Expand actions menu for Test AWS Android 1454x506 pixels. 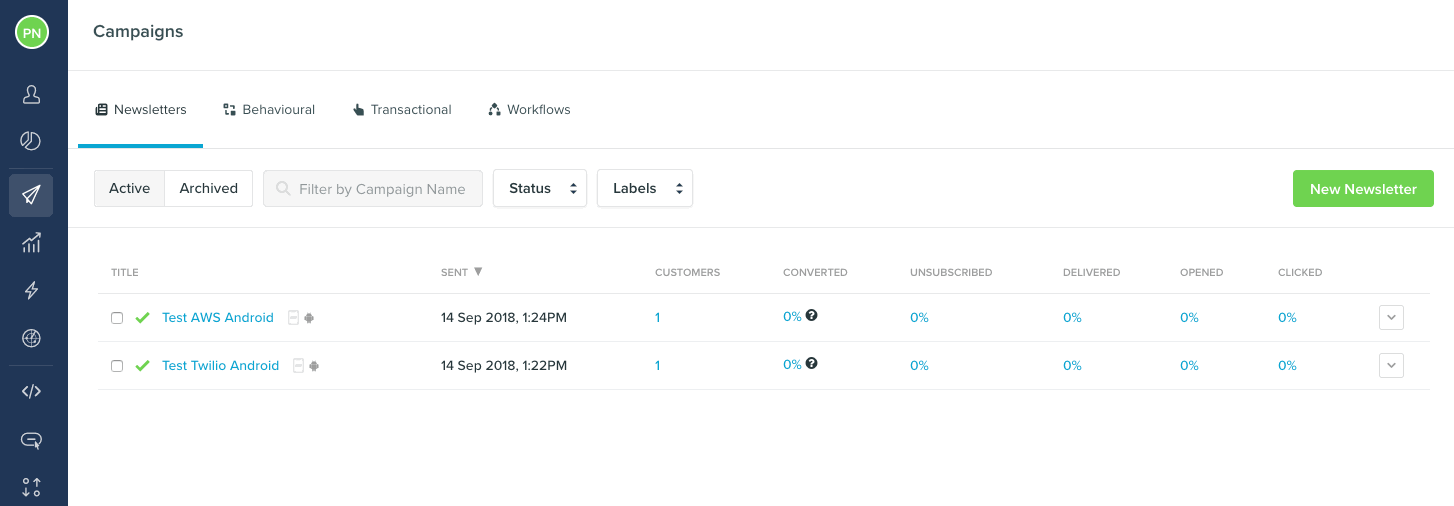click(x=1391, y=318)
